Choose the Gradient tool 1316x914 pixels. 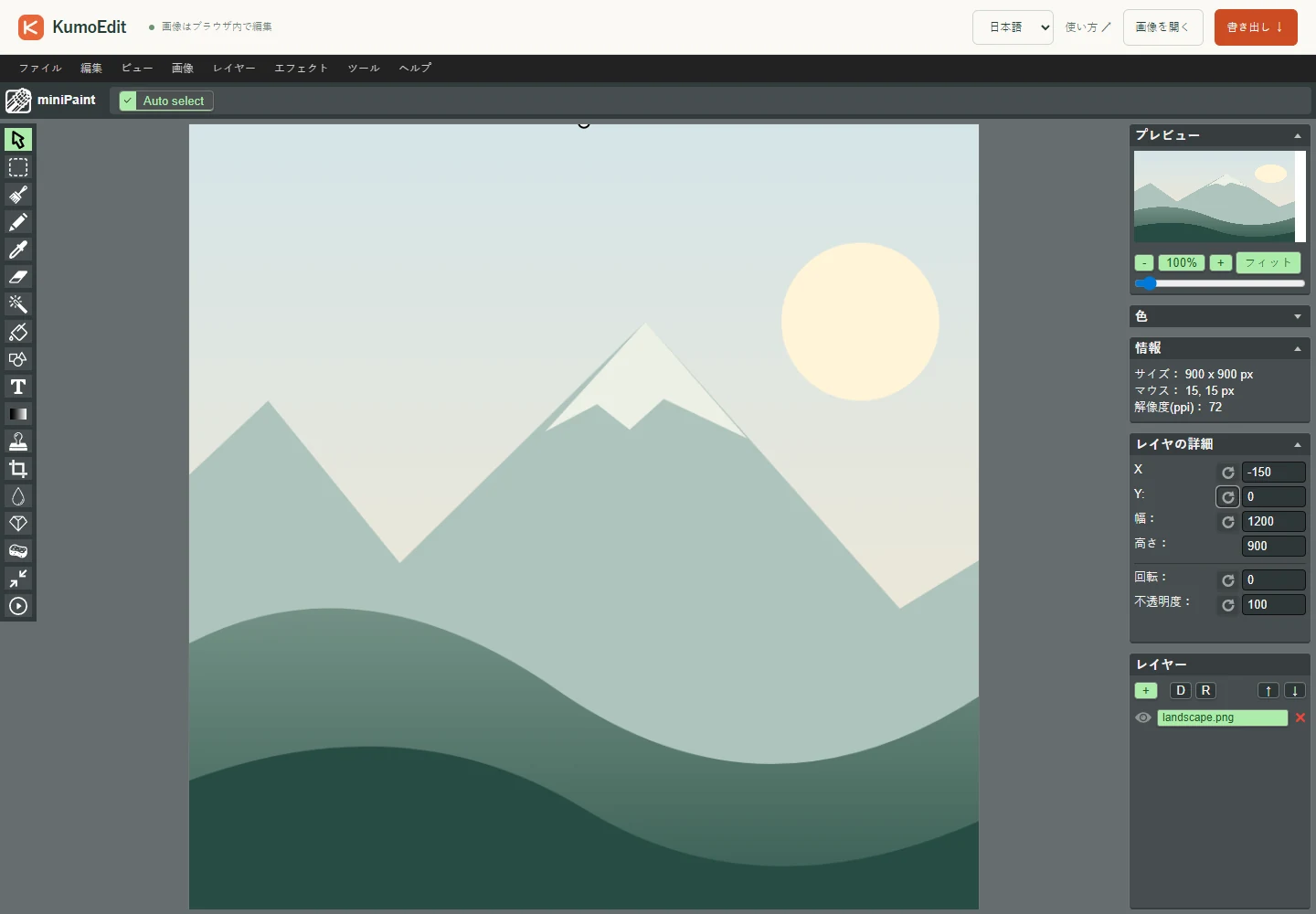coord(18,414)
